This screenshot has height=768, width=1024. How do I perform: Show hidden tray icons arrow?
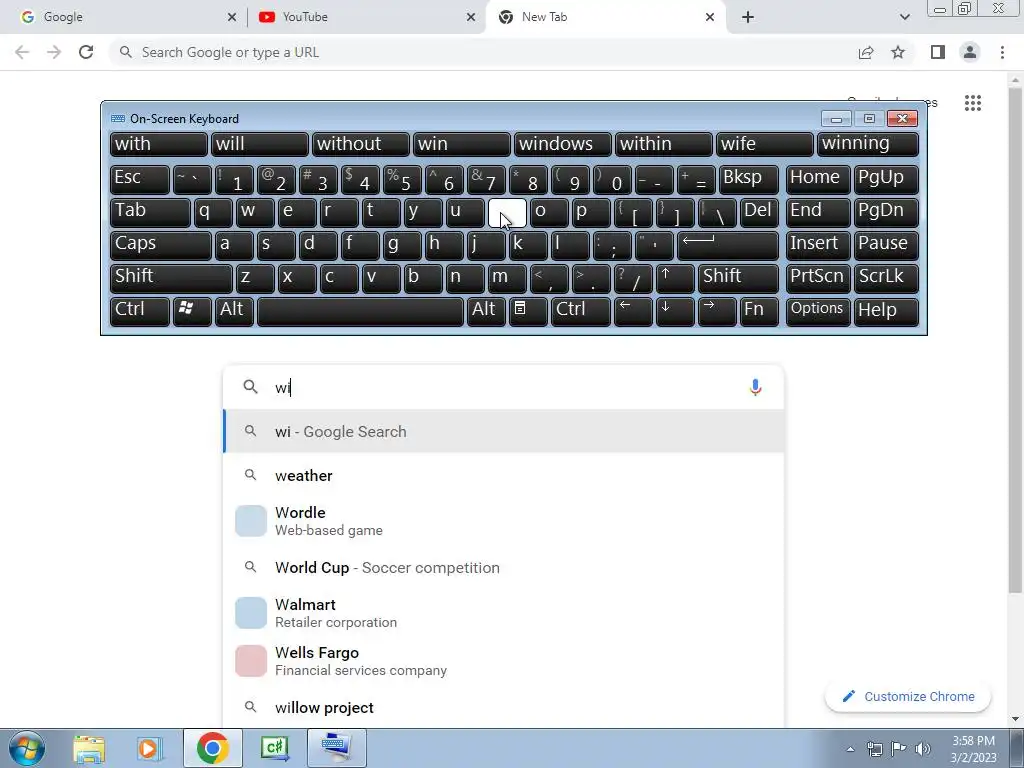click(x=850, y=749)
